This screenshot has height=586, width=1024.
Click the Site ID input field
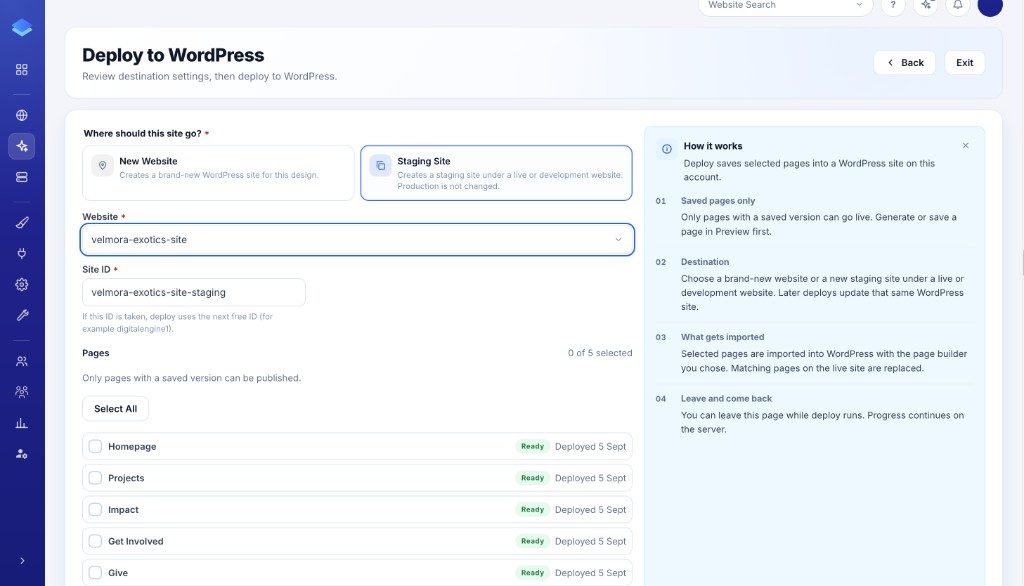(194, 293)
